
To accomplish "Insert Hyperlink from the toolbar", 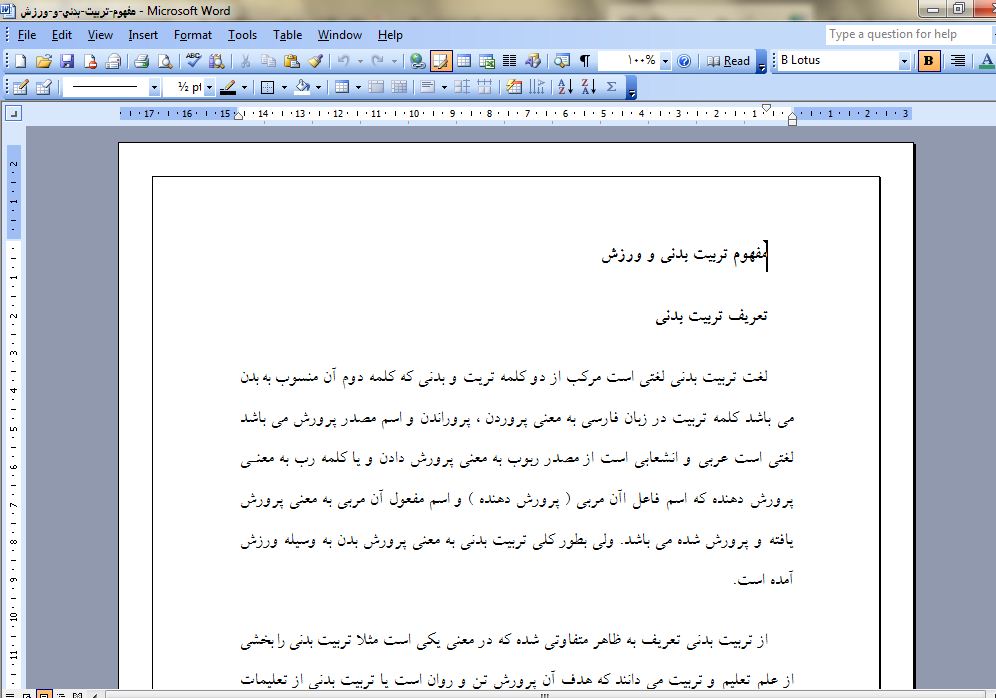I will pyautogui.click(x=417, y=61).
